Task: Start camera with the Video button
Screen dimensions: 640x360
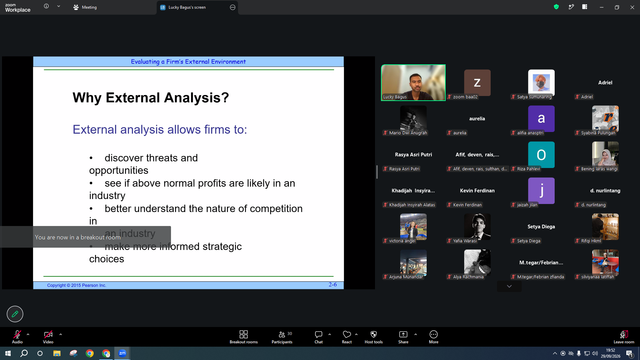Action: 48,337
